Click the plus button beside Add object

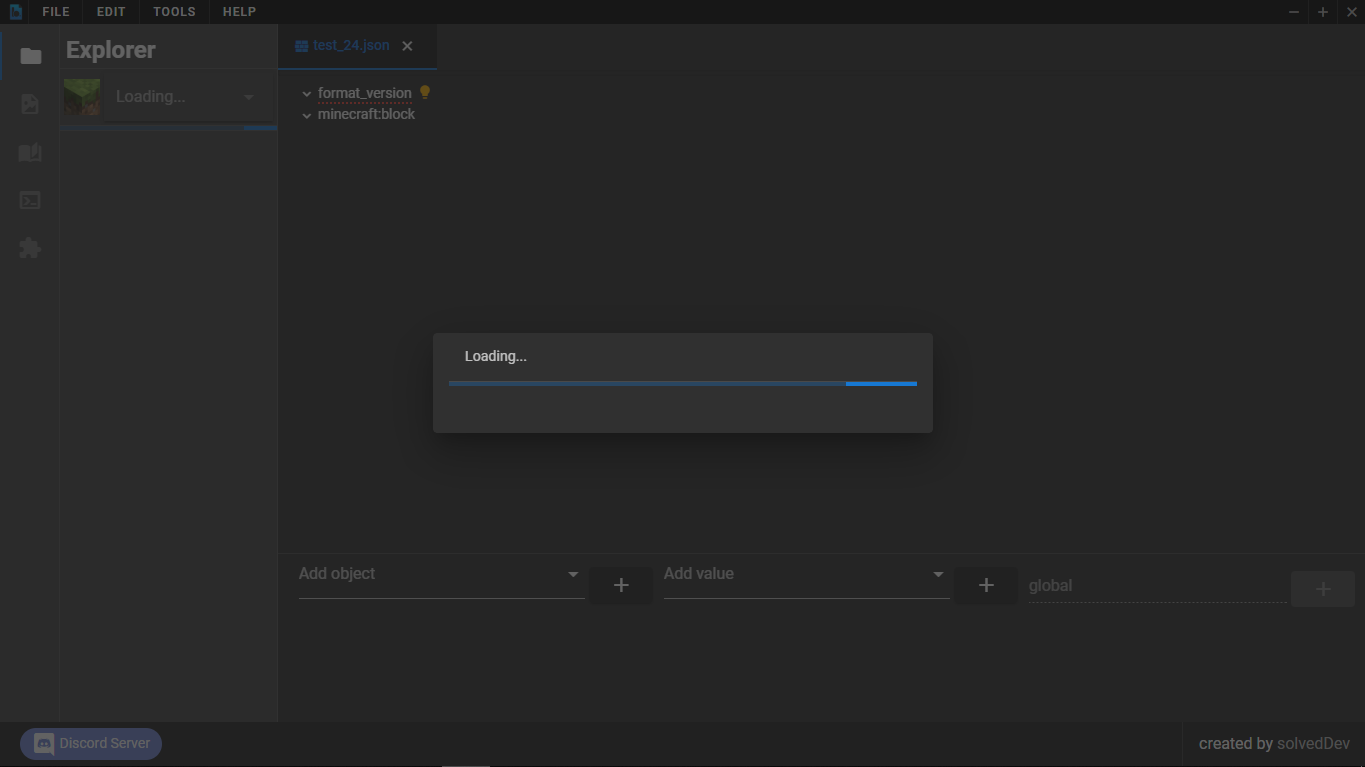click(620, 585)
